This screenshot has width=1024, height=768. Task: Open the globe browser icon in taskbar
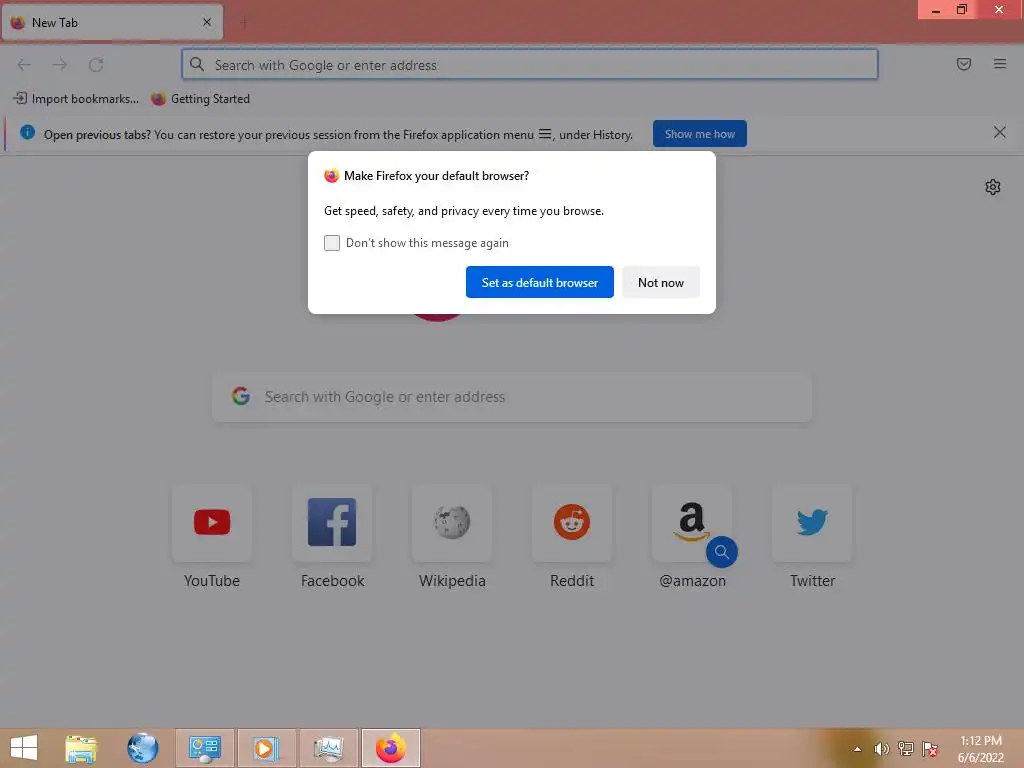(142, 748)
